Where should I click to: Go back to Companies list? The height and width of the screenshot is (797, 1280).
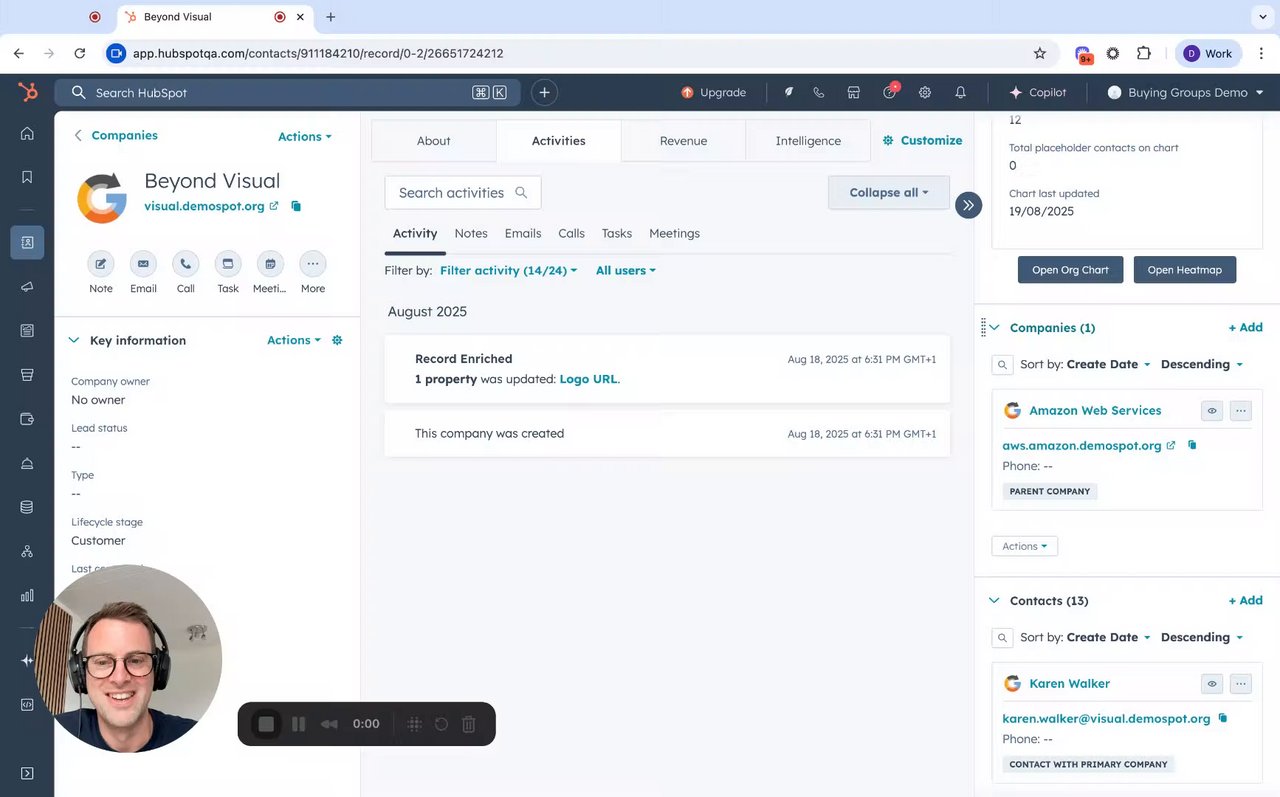point(116,135)
